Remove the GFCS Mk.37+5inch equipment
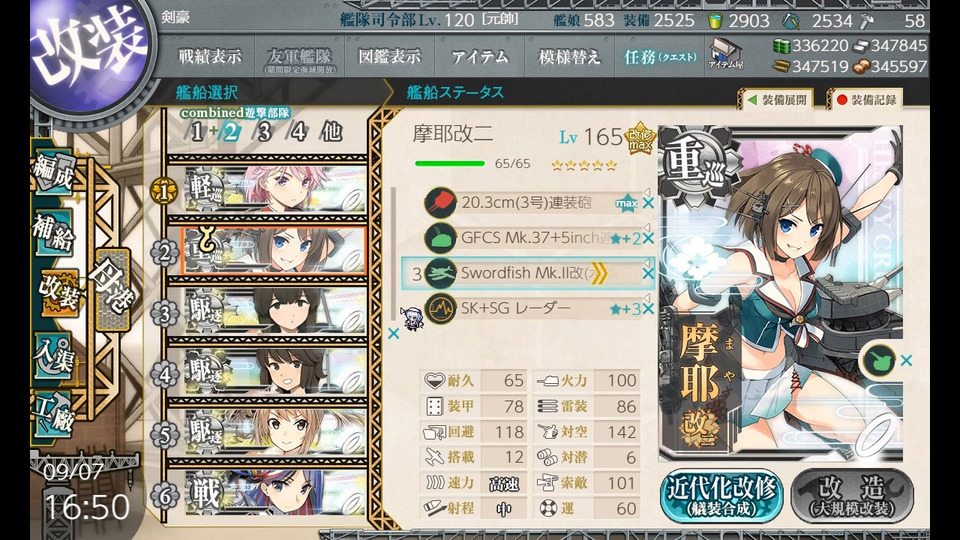The image size is (960, 540). click(x=648, y=238)
